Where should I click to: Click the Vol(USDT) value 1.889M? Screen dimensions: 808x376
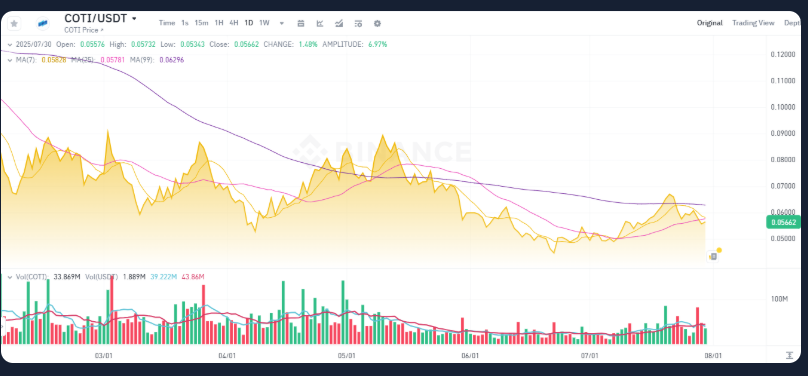[x=133, y=277]
